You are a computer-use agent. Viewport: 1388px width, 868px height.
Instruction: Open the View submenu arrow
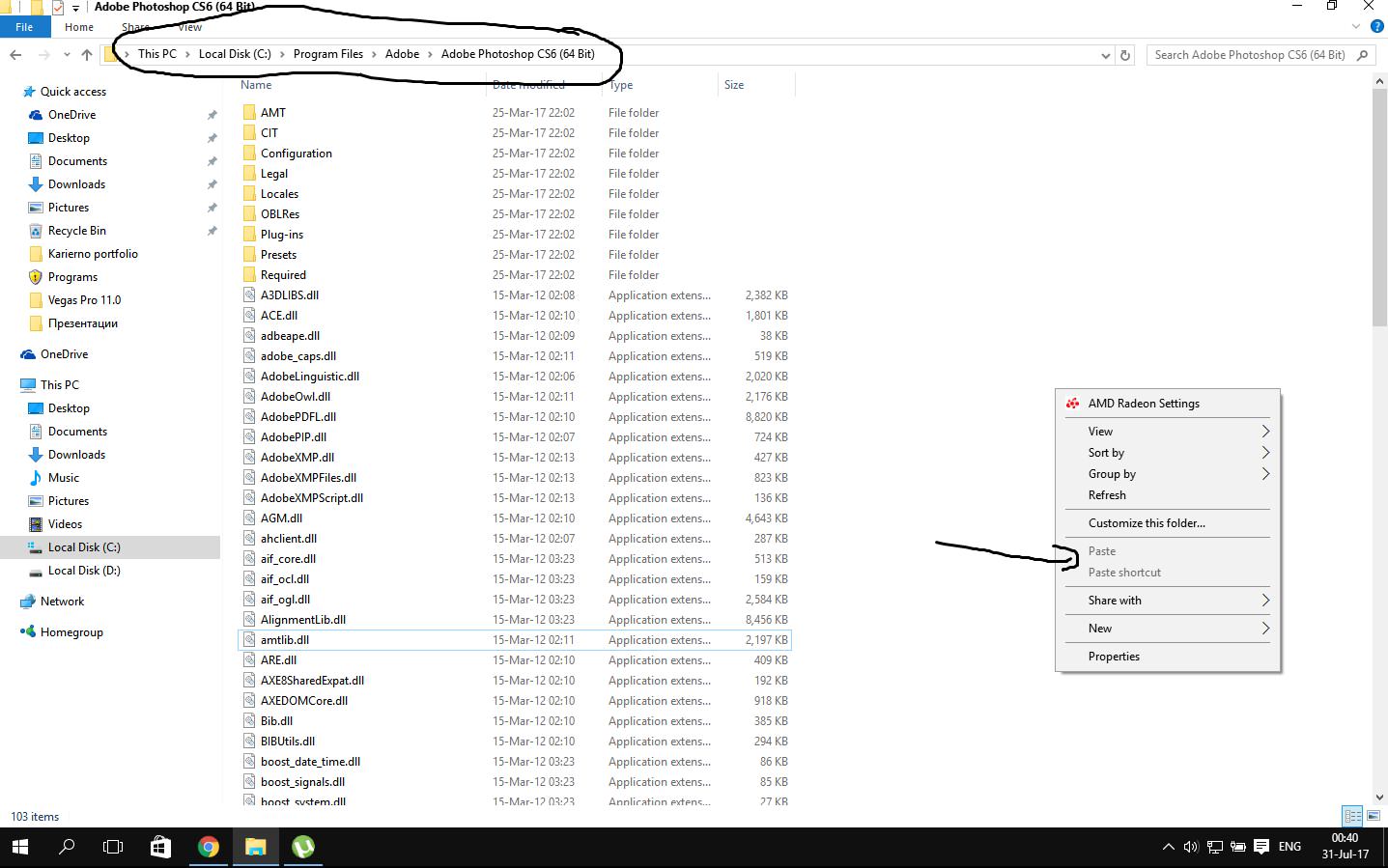pyautogui.click(x=1264, y=432)
